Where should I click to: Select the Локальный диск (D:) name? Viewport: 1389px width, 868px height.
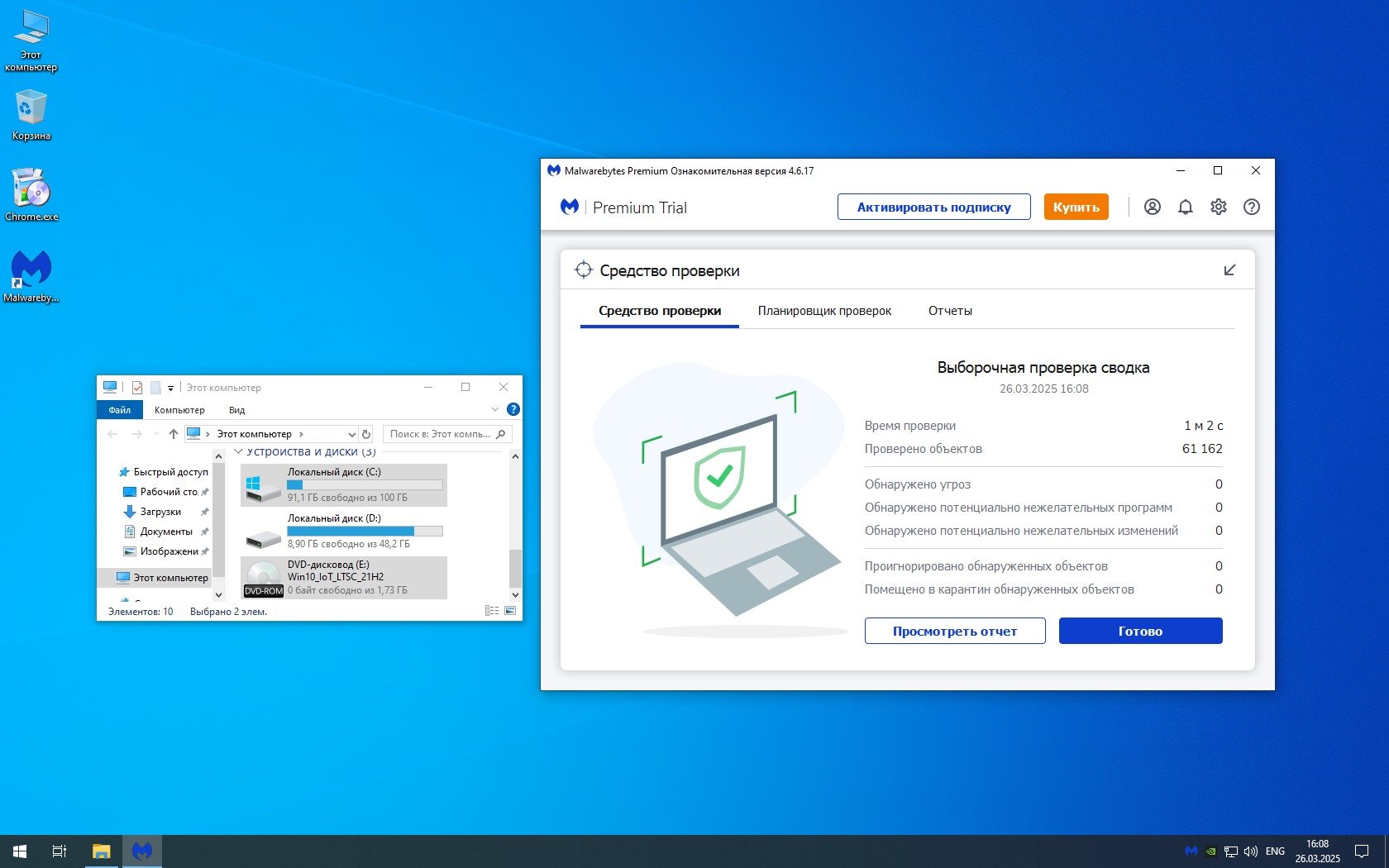click(334, 517)
